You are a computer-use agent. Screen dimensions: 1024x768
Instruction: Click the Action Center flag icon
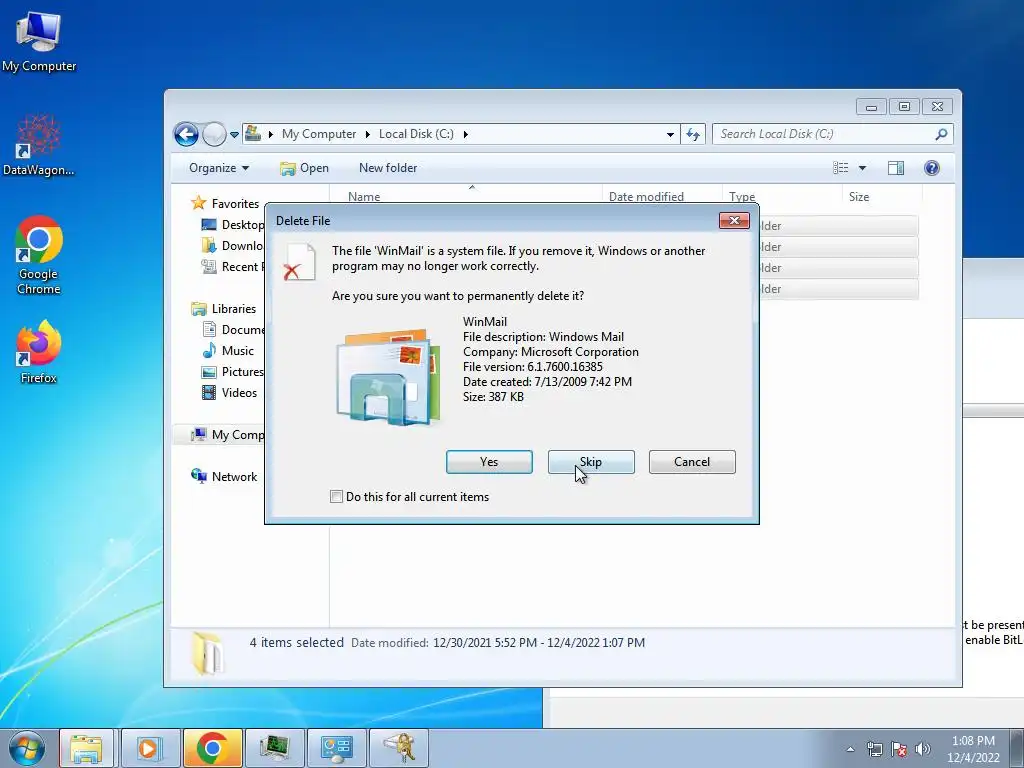(x=899, y=749)
